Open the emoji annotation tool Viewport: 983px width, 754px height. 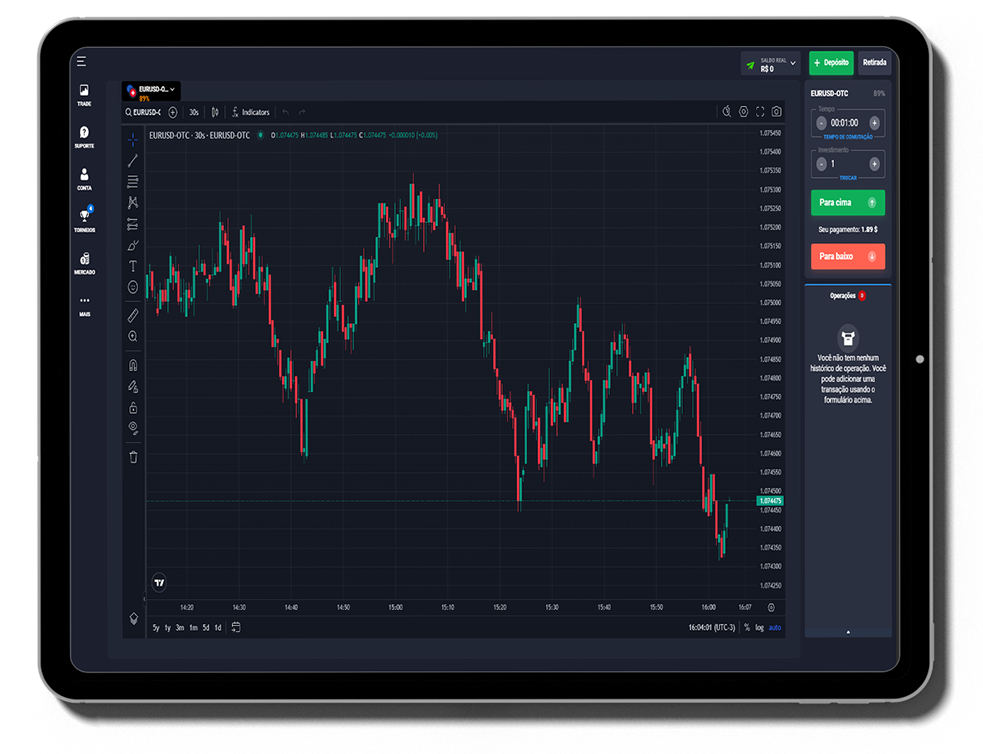tap(133, 287)
